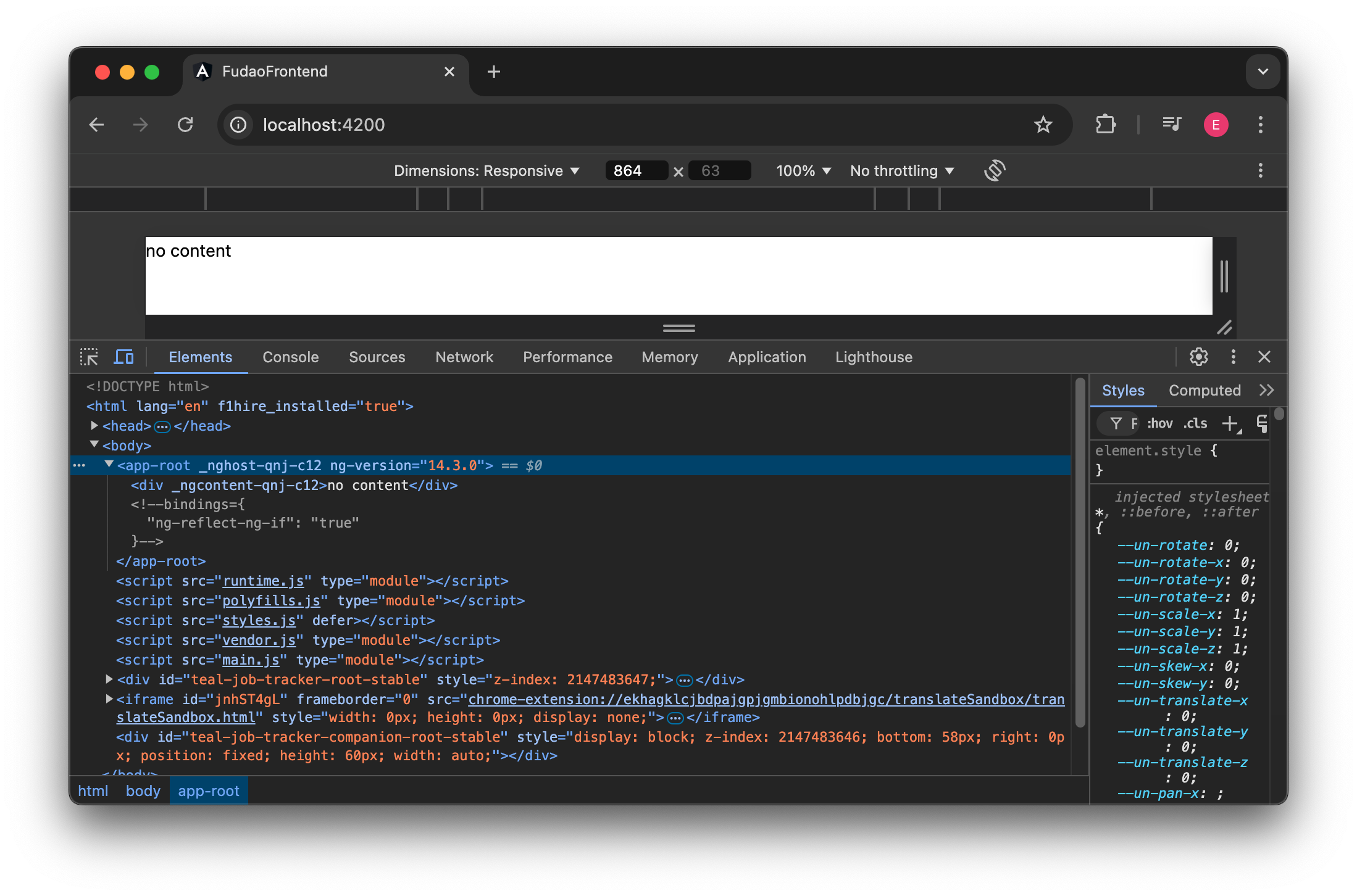Open the vendor.js source link
The height and width of the screenshot is (896, 1357).
pos(259,640)
